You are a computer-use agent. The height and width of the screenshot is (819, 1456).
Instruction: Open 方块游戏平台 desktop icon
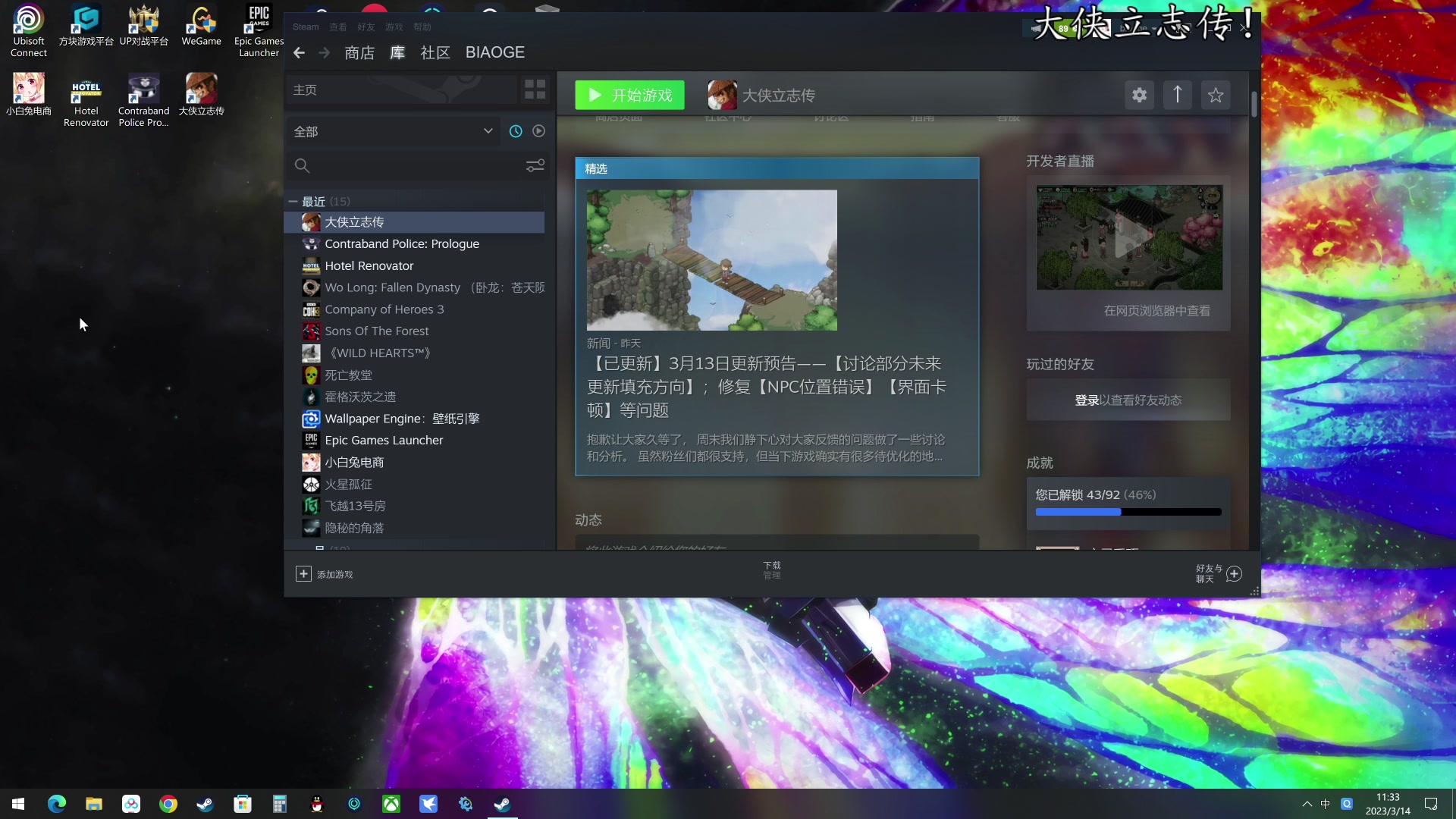pos(86,25)
